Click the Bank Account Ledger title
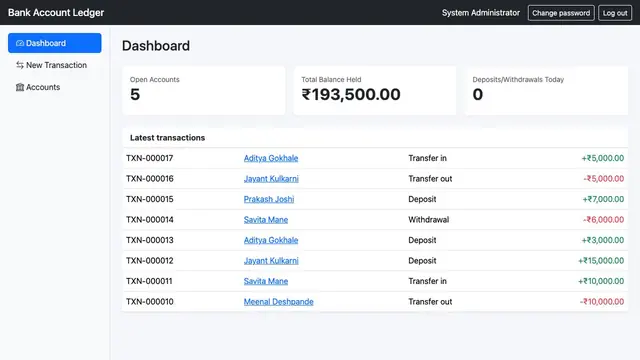640x360 pixels. point(56,13)
